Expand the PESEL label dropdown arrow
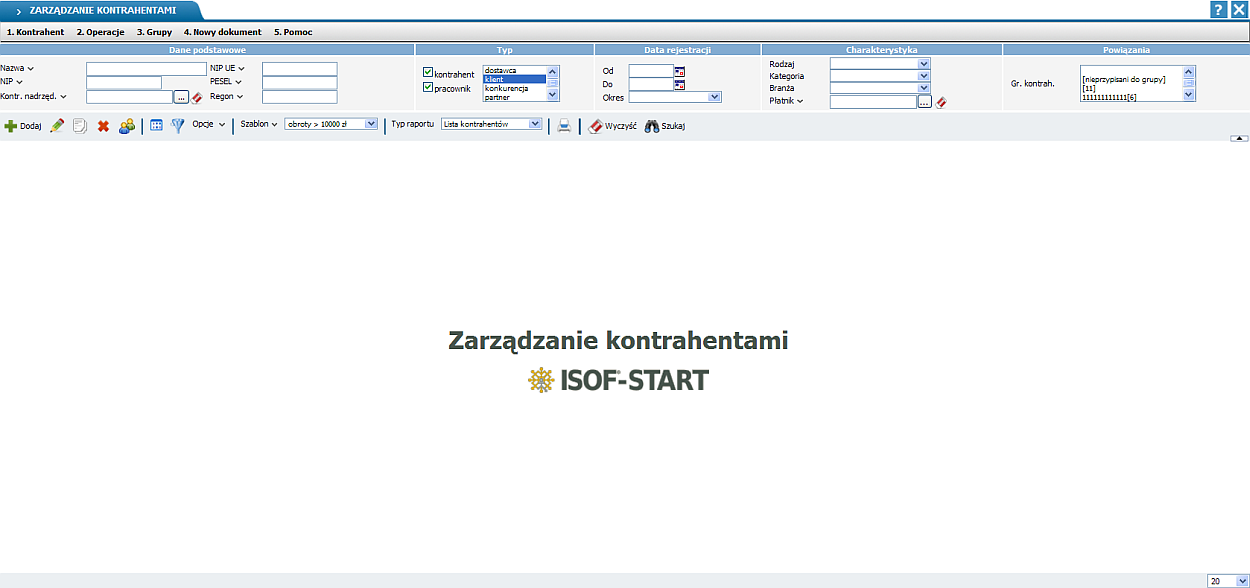This screenshot has width=1250, height=588. pos(239,82)
